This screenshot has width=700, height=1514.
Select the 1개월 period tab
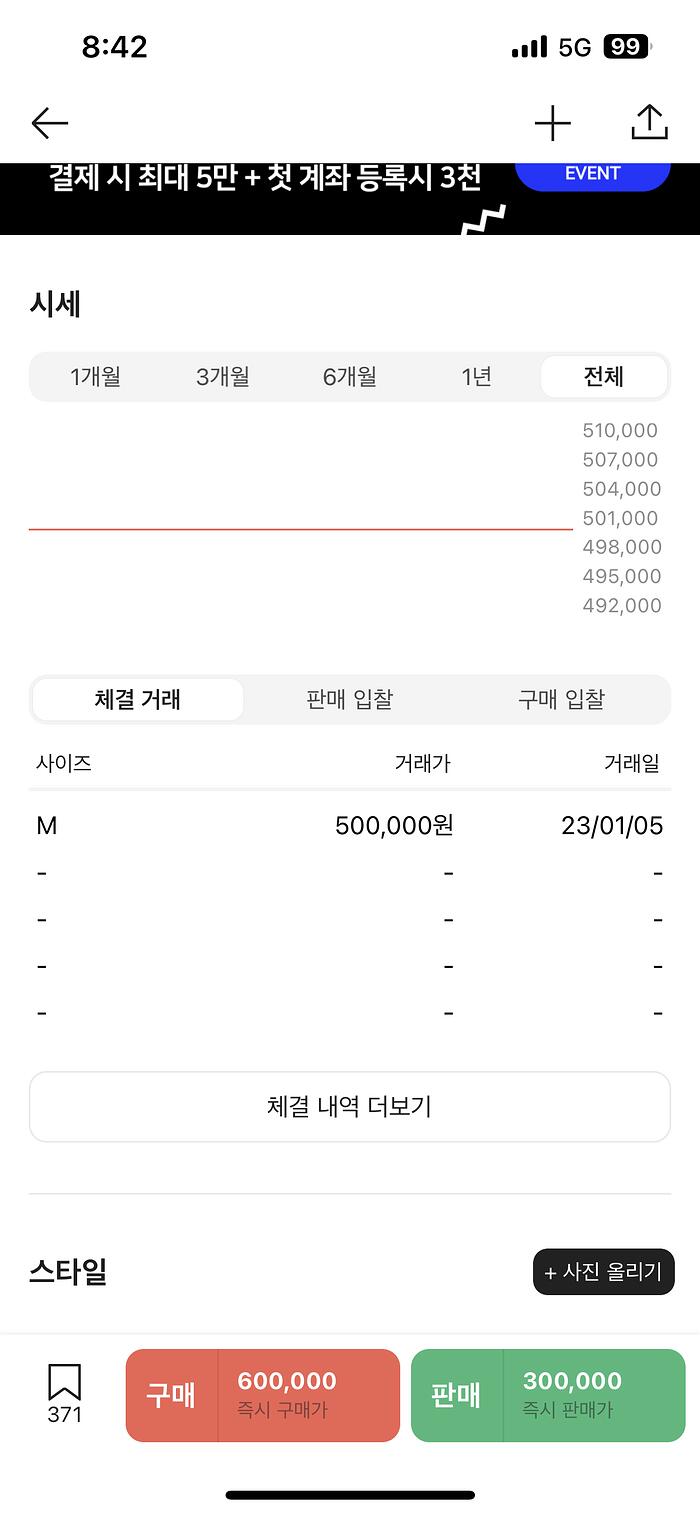coord(95,377)
